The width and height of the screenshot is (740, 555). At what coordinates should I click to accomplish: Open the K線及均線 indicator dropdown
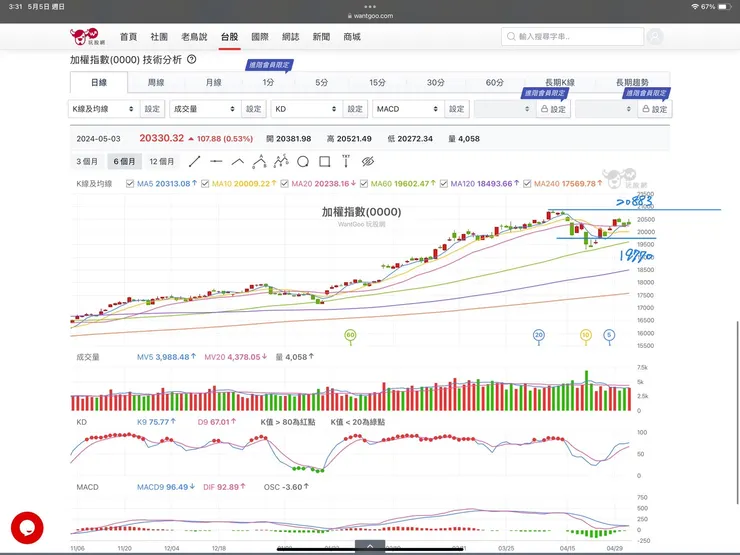[x=103, y=109]
